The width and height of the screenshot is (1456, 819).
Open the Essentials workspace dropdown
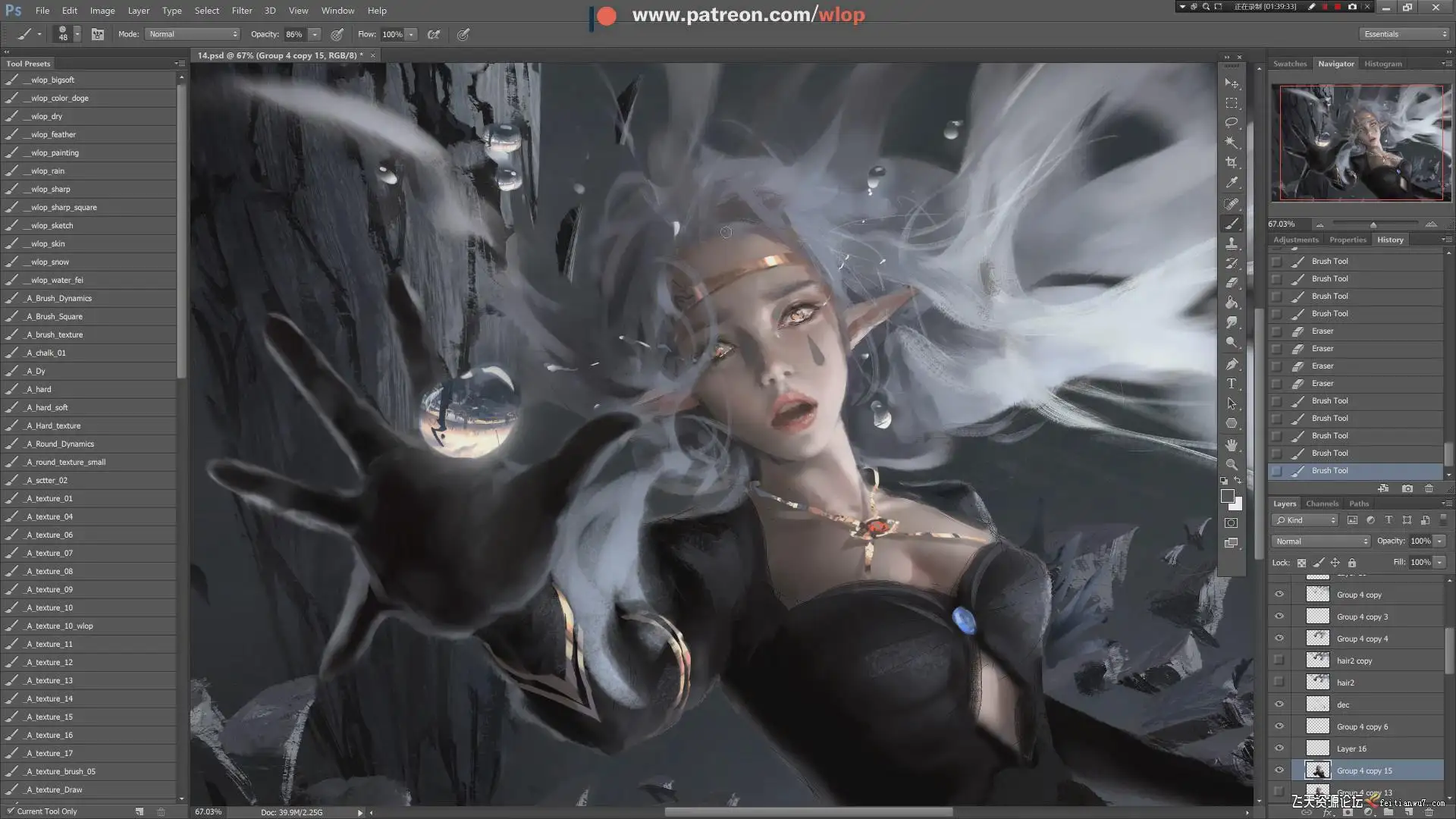tap(1404, 34)
